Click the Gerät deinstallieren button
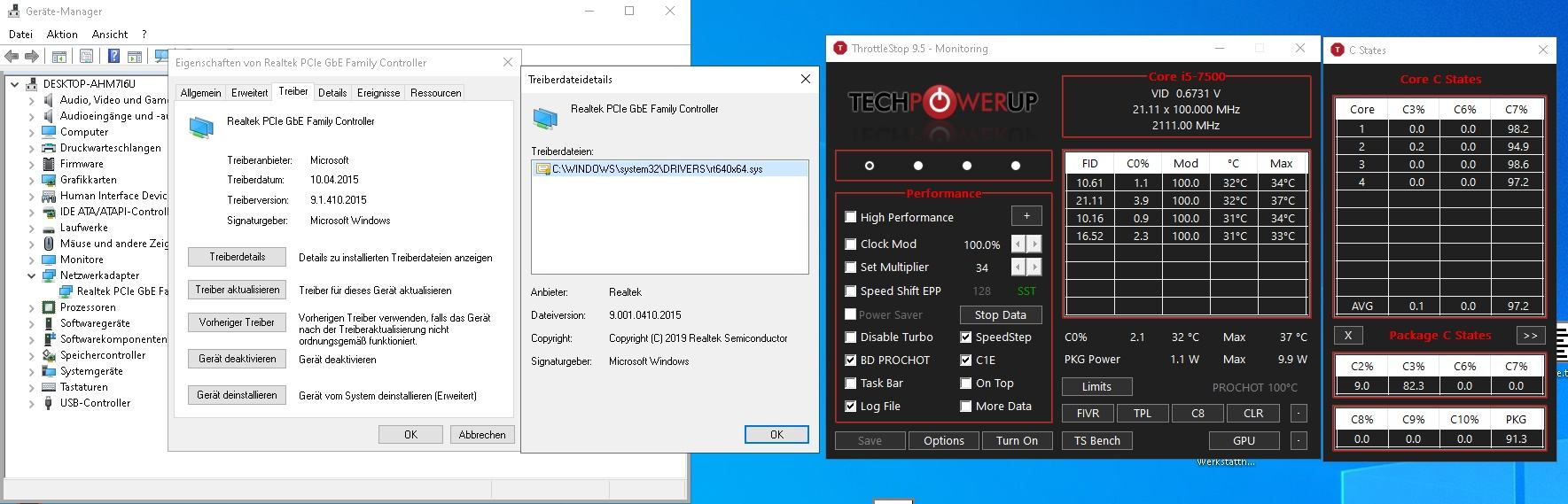Screen dimensions: 1568x504 click(x=238, y=395)
